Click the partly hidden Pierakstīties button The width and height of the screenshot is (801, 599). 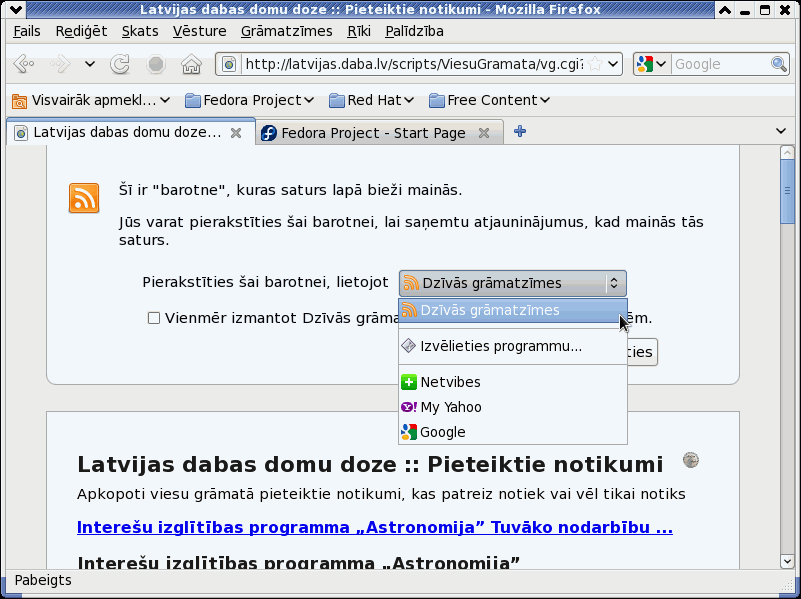(643, 352)
